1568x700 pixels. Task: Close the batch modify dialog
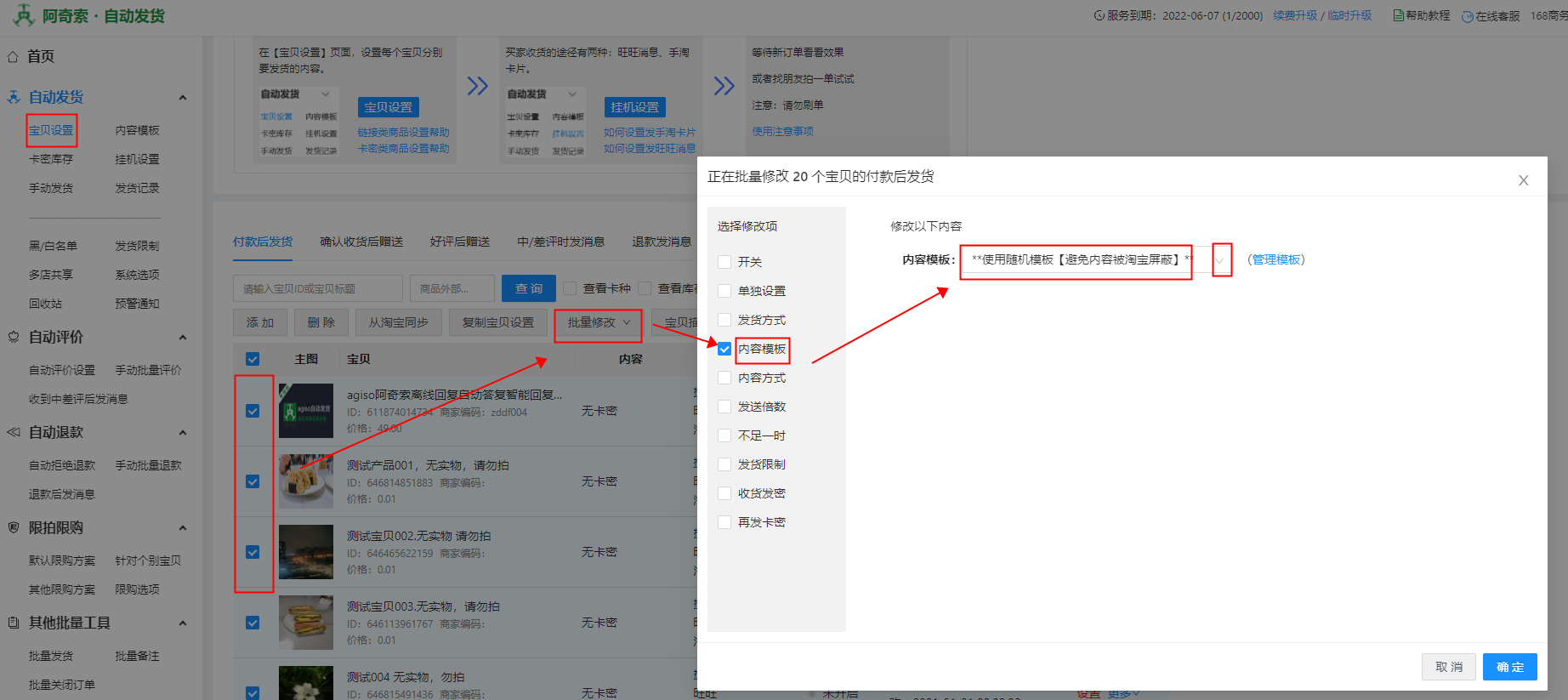[1524, 180]
